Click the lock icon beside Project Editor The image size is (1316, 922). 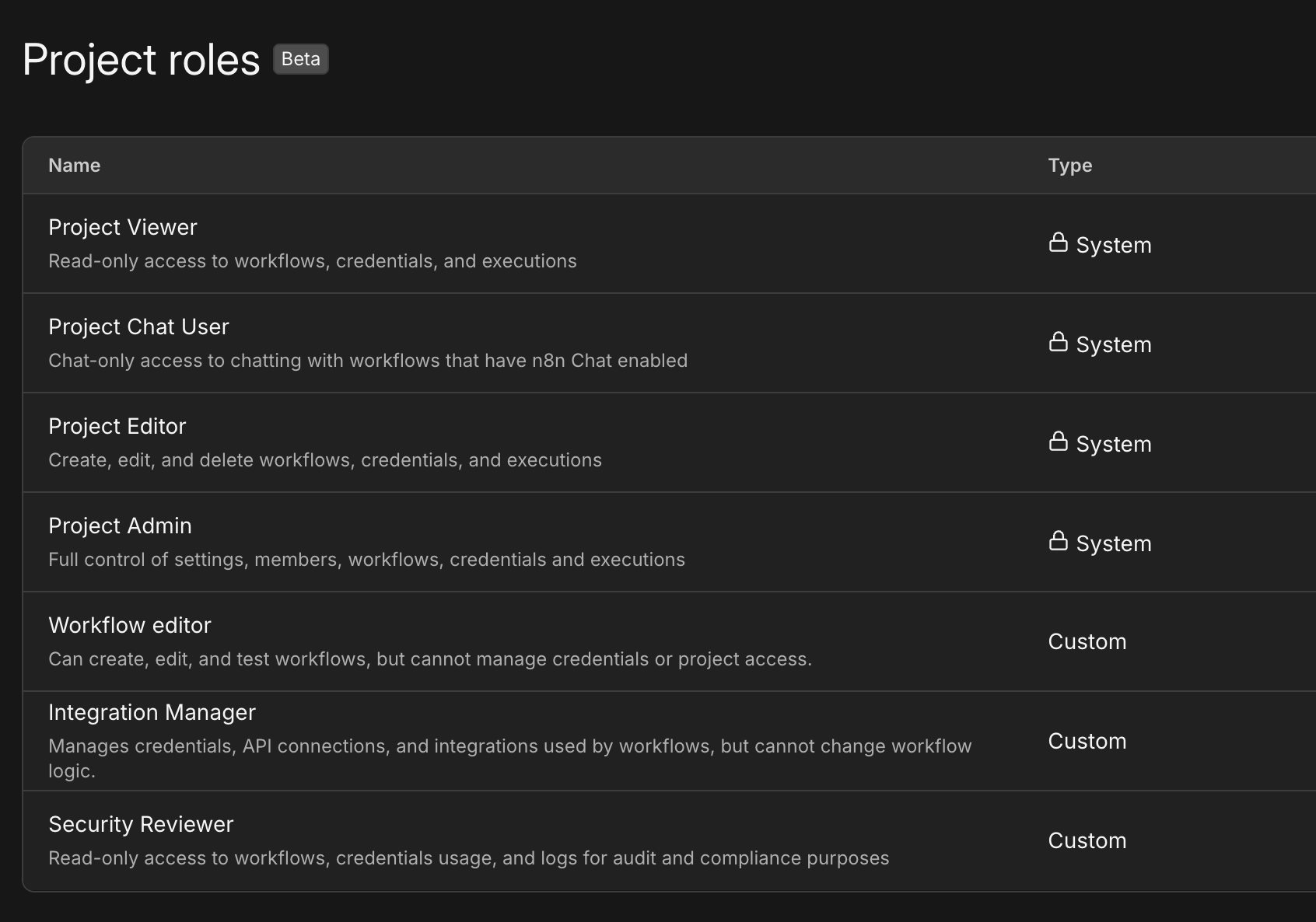coord(1058,442)
